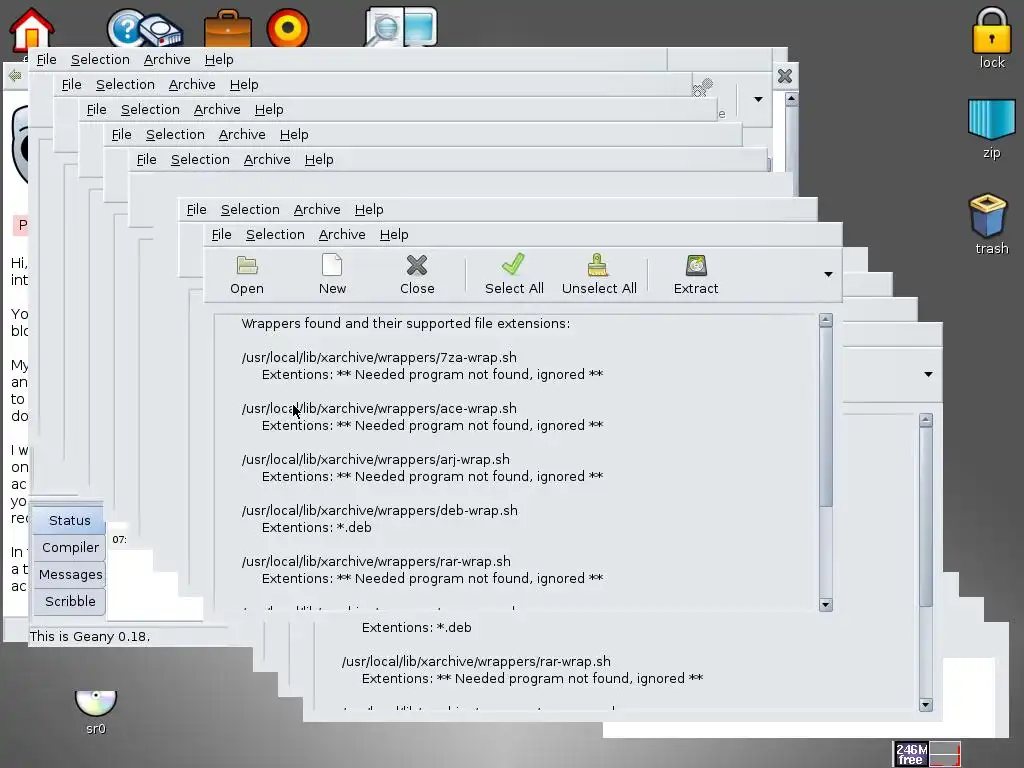1024x768 pixels.
Task: Click the front xarchive vertical scrollbar thumb
Action: click(x=825, y=417)
